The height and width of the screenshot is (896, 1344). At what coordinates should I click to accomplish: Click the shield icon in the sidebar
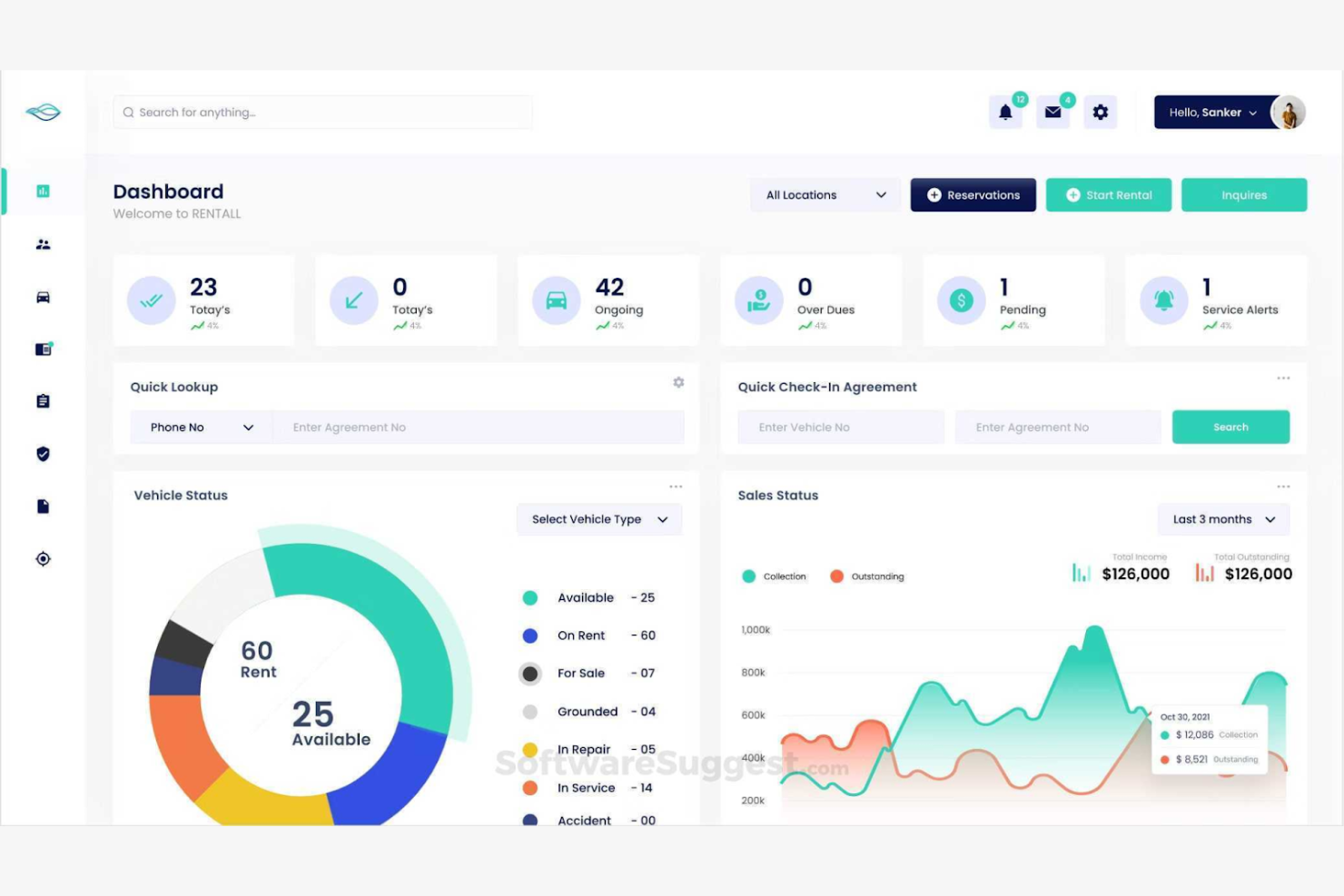point(43,454)
